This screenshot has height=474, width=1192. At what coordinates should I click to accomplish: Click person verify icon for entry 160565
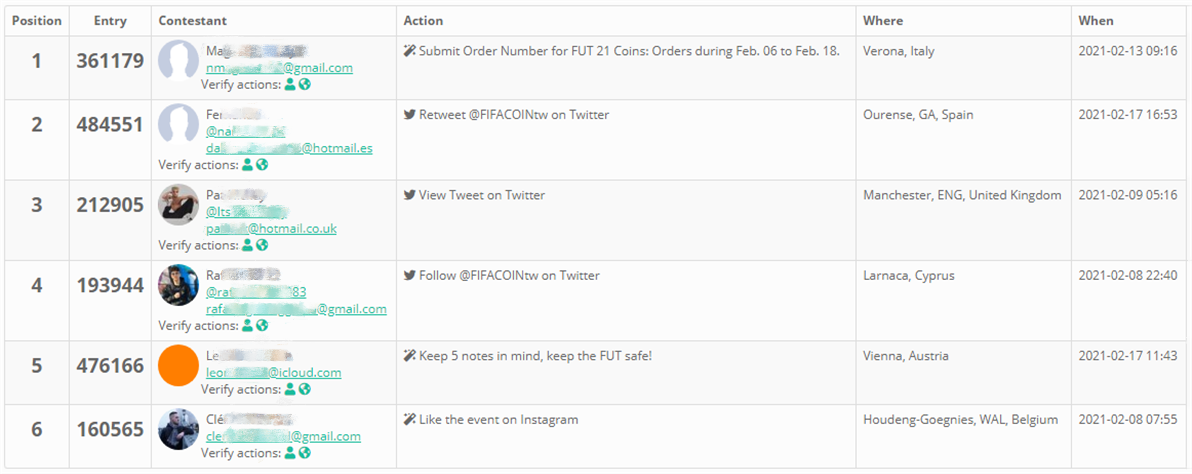pyautogui.click(x=291, y=453)
